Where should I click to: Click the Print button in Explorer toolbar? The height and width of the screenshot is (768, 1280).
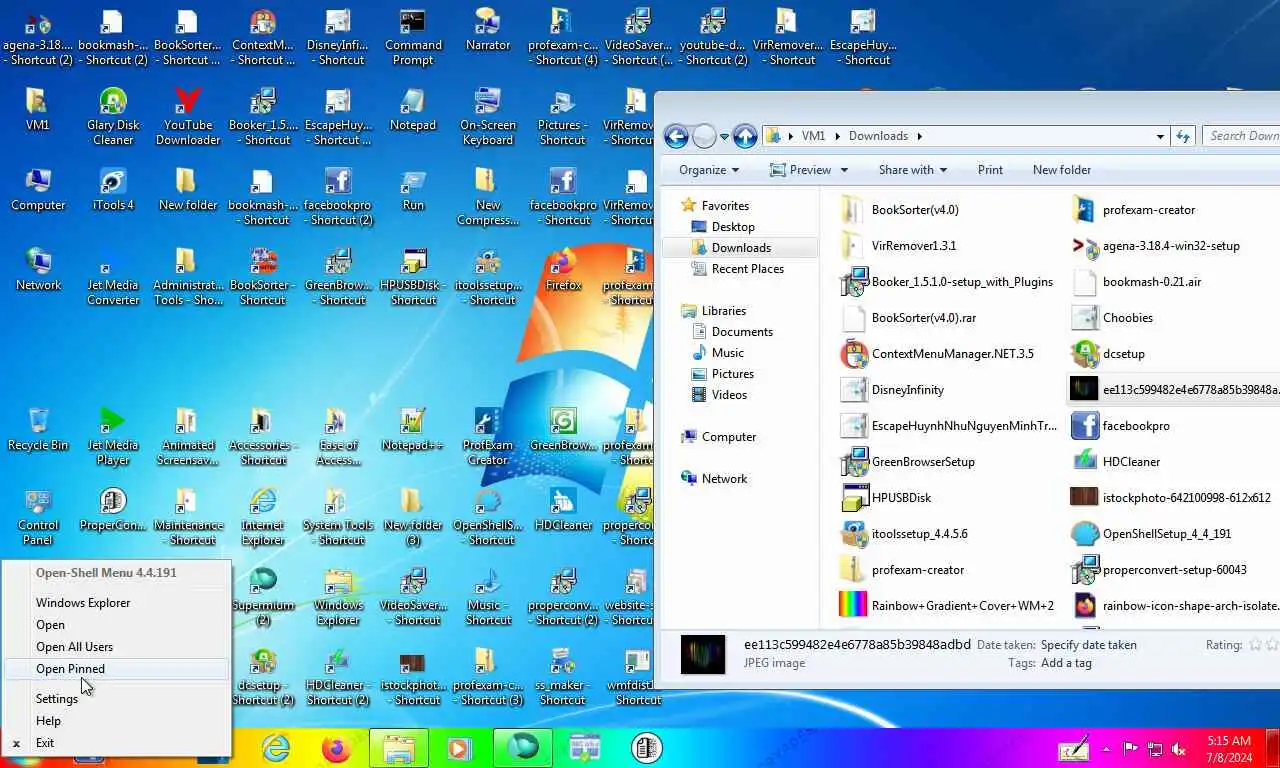coord(990,170)
